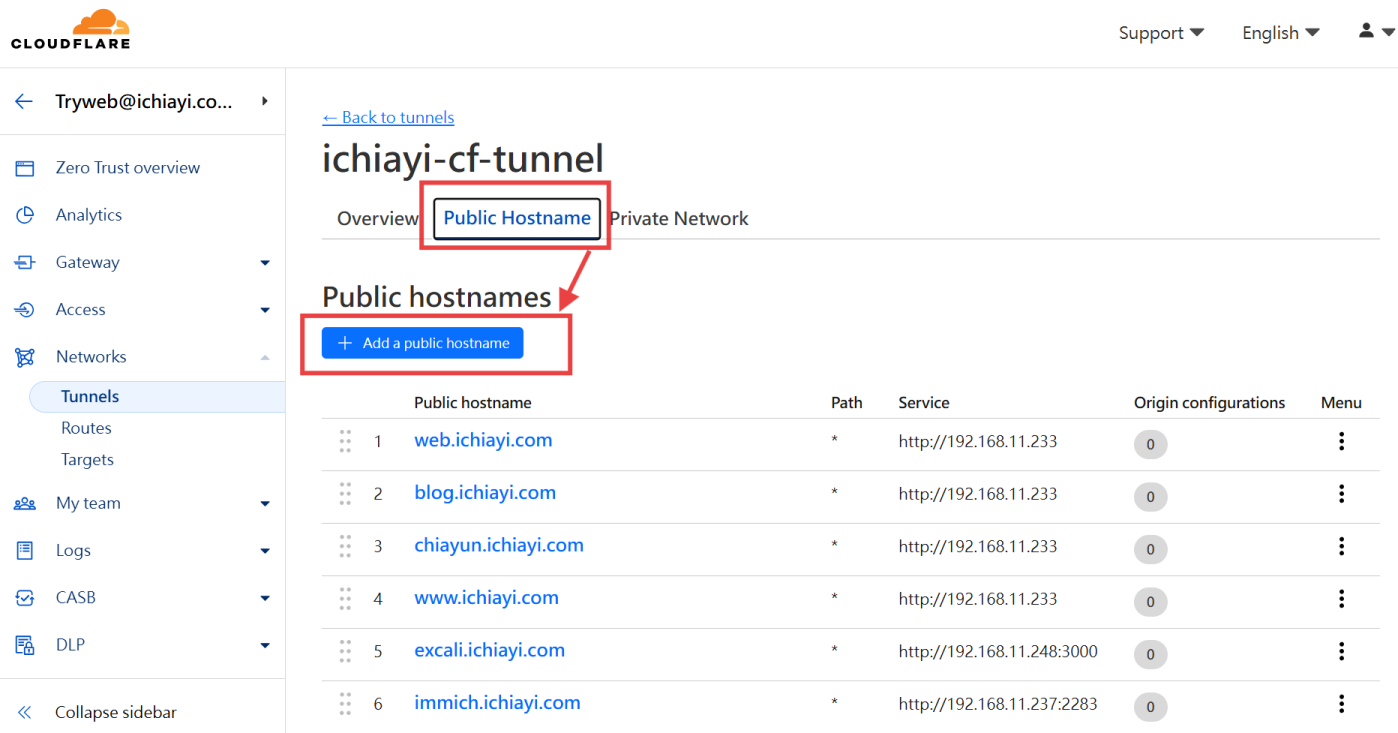
Task: Expand the Tryweb account switcher arrow
Action: tap(265, 101)
